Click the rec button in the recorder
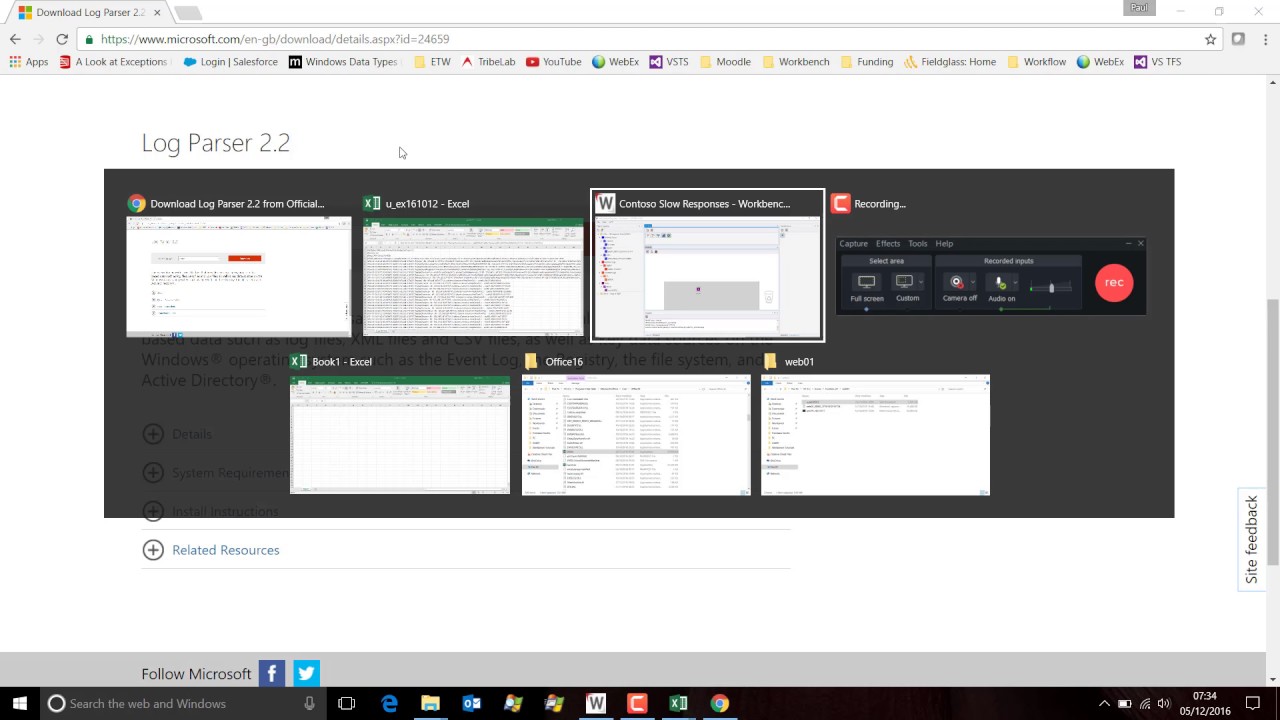The height and width of the screenshot is (720, 1280). 1114,282
